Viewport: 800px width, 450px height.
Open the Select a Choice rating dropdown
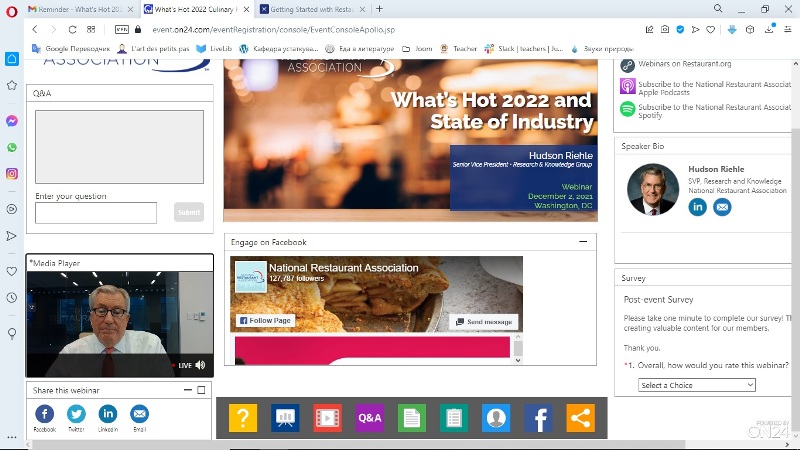(x=696, y=385)
